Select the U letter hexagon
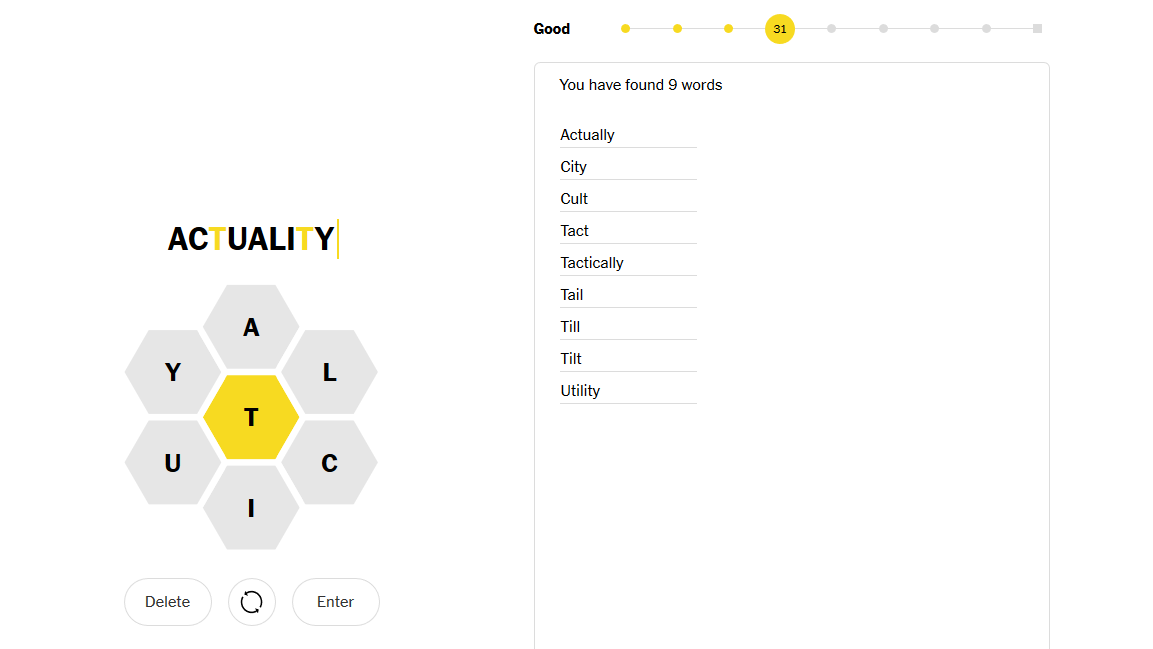The image size is (1153, 649). click(x=173, y=462)
